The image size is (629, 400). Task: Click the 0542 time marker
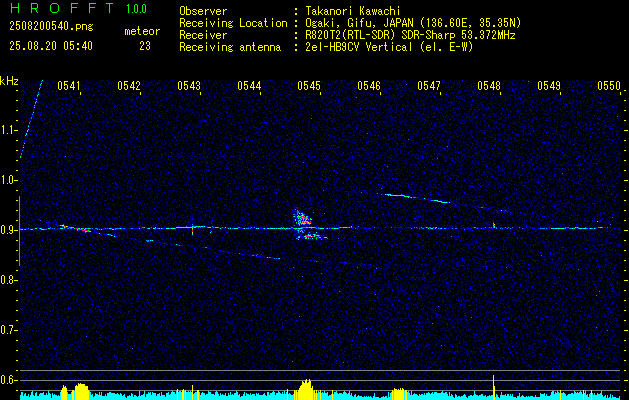point(129,85)
